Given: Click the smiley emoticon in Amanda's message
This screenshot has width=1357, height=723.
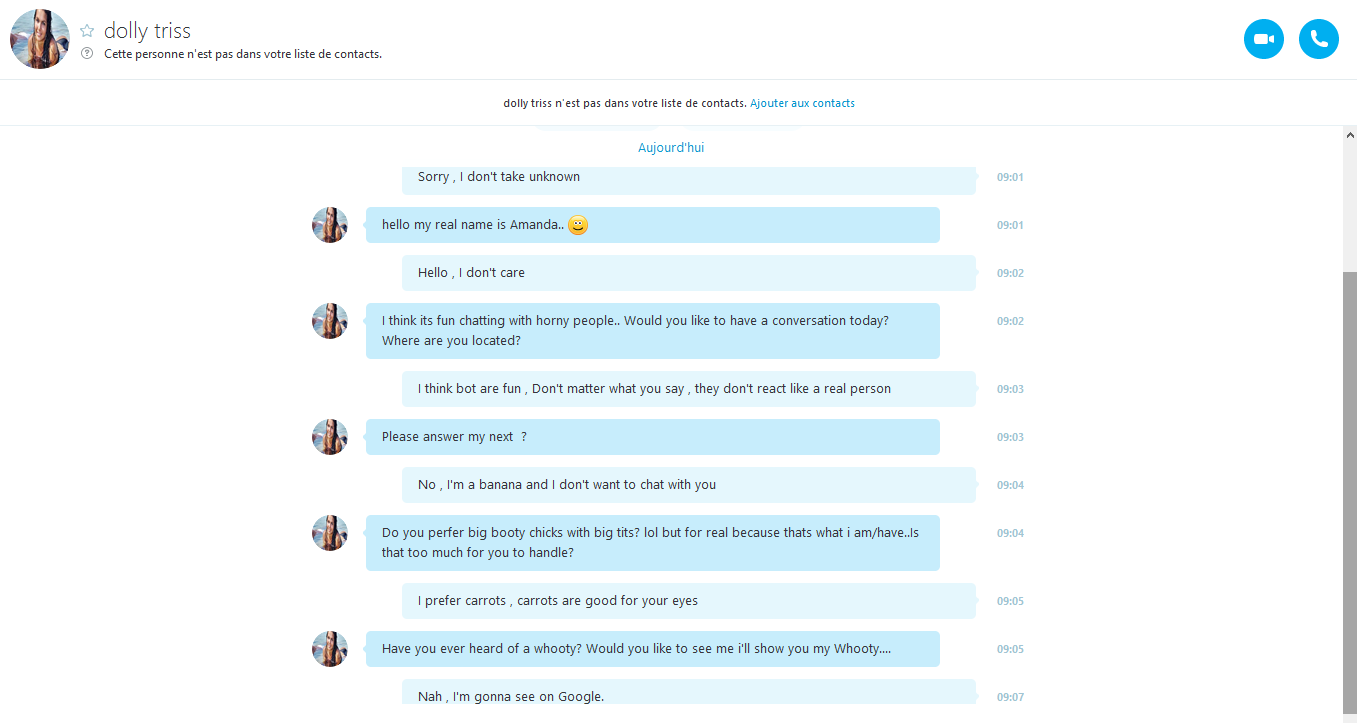Looking at the screenshot, I should [x=578, y=225].
